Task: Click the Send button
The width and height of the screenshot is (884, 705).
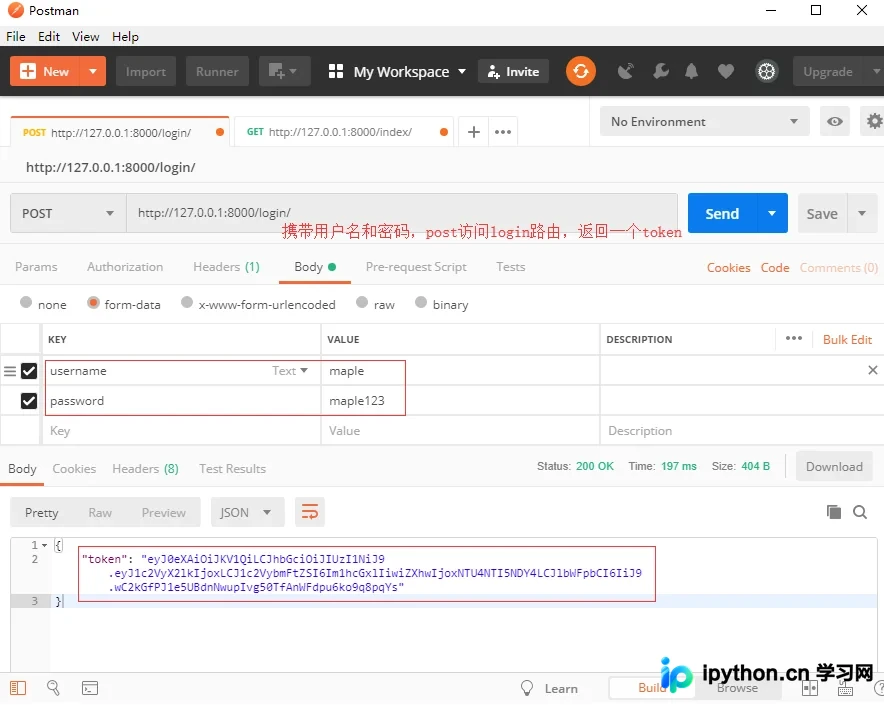Action: [722, 213]
